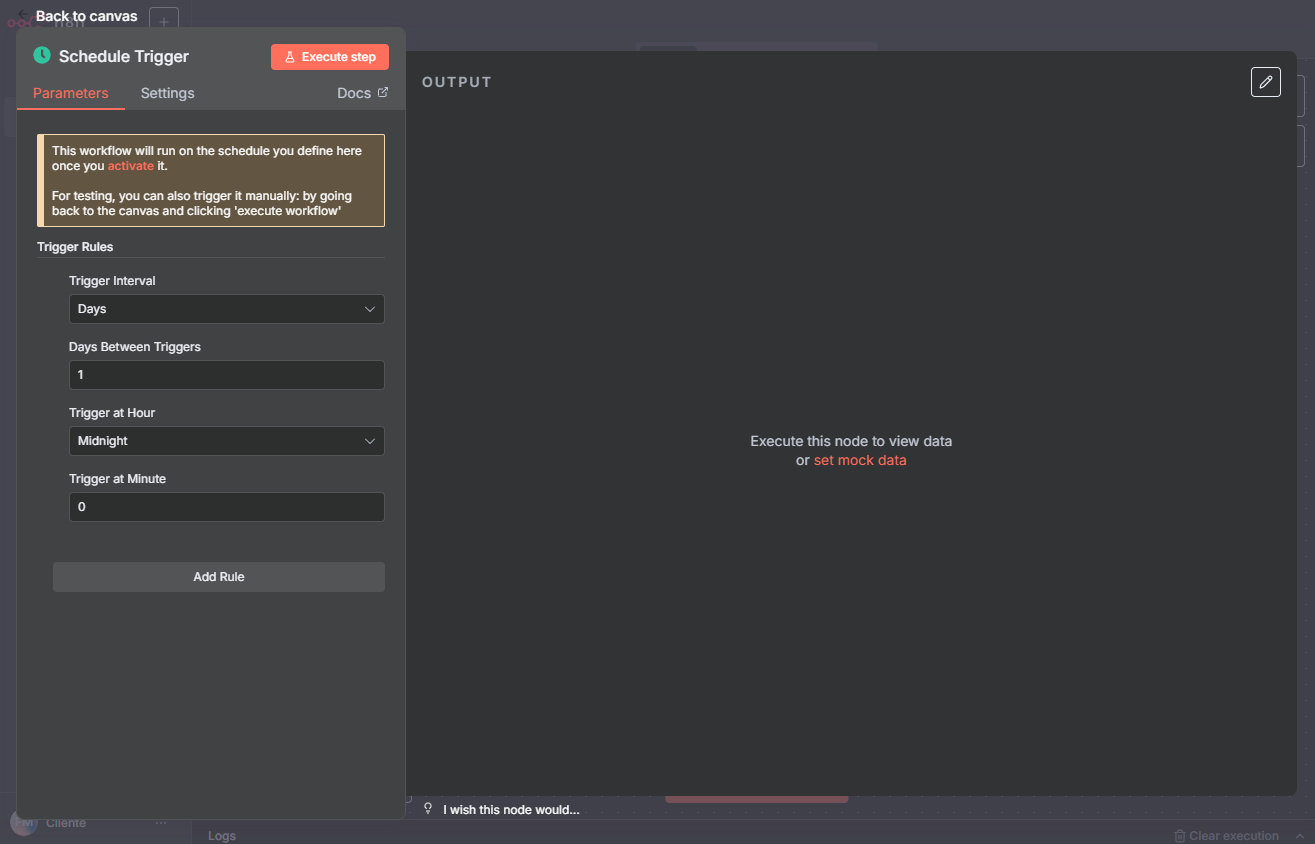The height and width of the screenshot is (844, 1315).
Task: Focus the Trigger at Minute input
Action: point(226,507)
